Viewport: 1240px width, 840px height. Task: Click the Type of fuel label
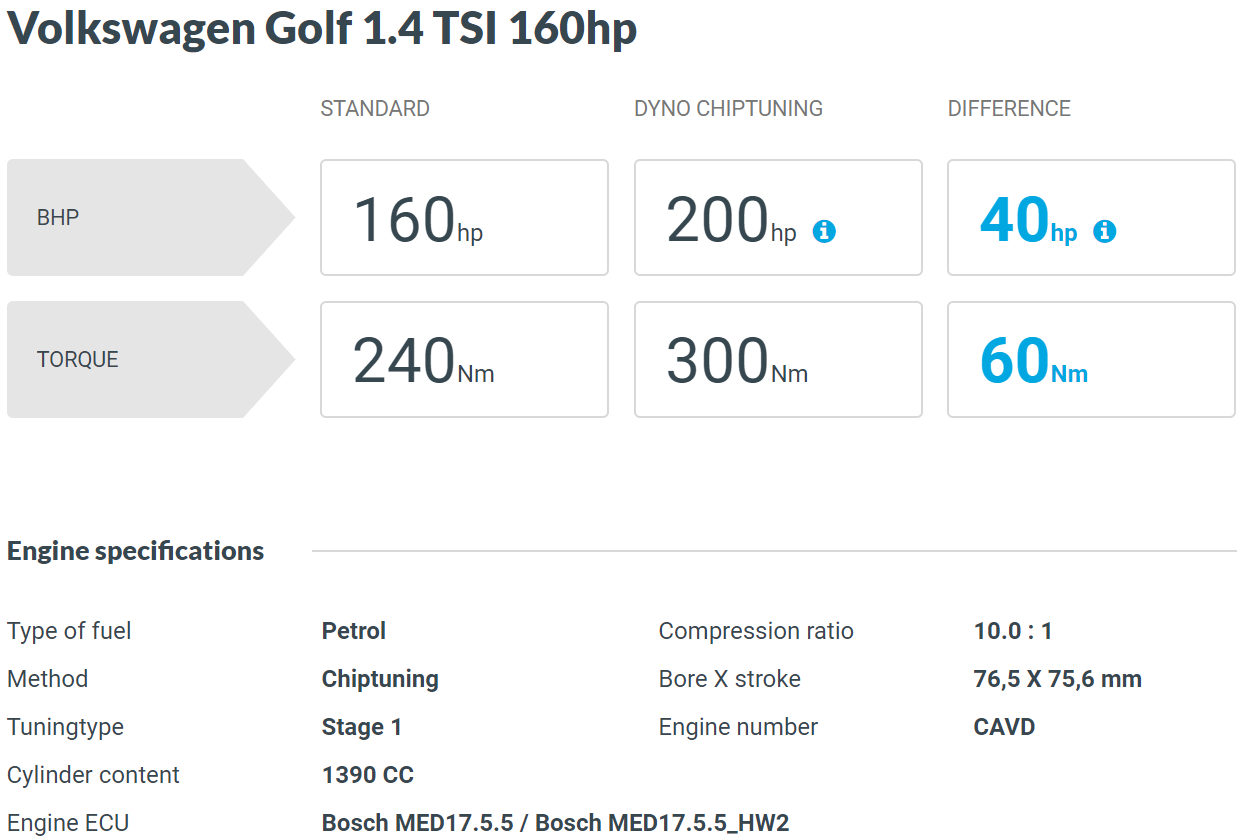69,631
